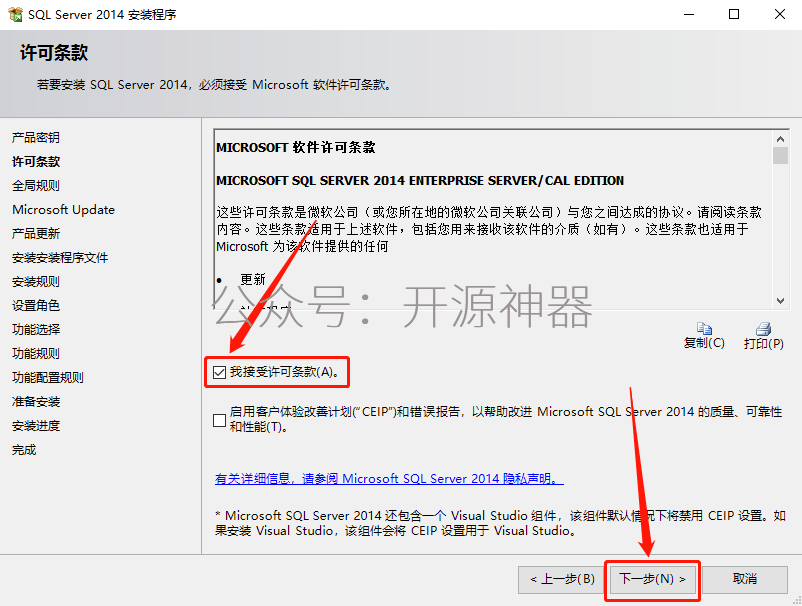The height and width of the screenshot is (606, 802).
Task: Select the 安装进度 step in sidebar
Action: 36,425
